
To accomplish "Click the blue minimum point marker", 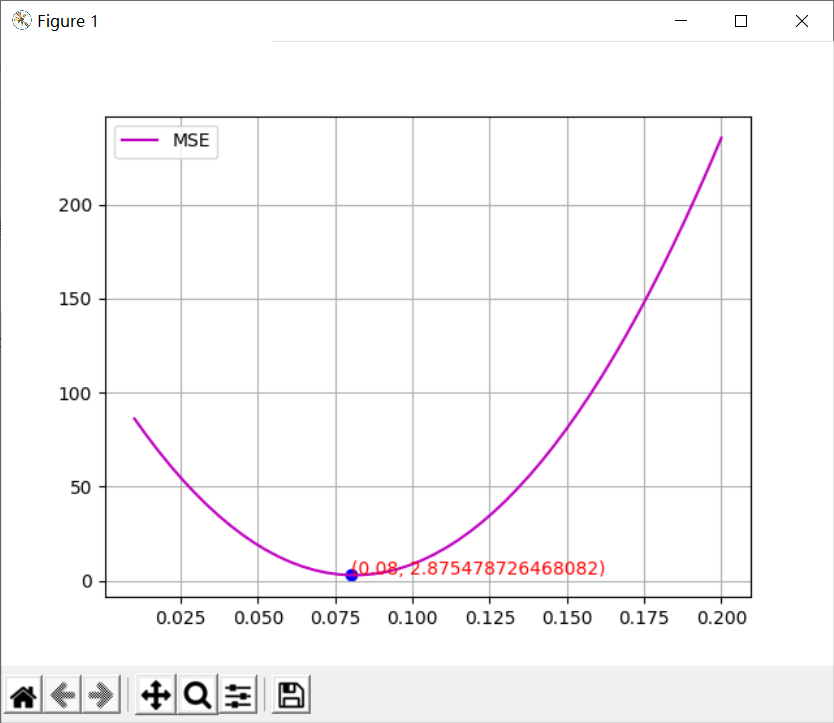I will coord(351,575).
